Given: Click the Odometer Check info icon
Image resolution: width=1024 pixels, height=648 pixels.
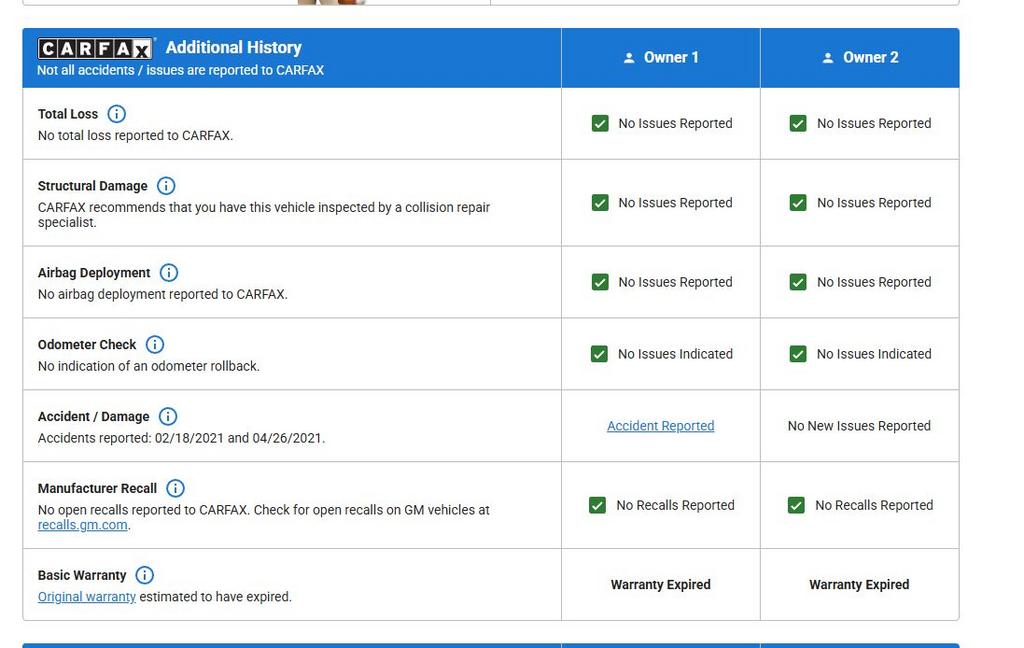Looking at the screenshot, I should tap(155, 344).
